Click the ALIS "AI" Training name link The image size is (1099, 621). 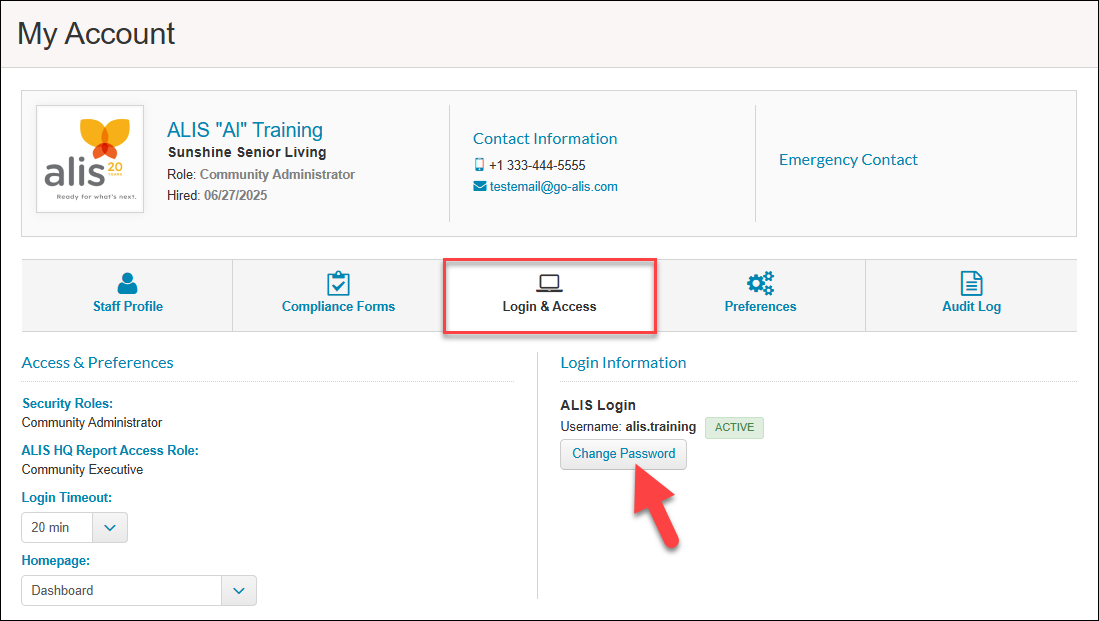(x=245, y=130)
